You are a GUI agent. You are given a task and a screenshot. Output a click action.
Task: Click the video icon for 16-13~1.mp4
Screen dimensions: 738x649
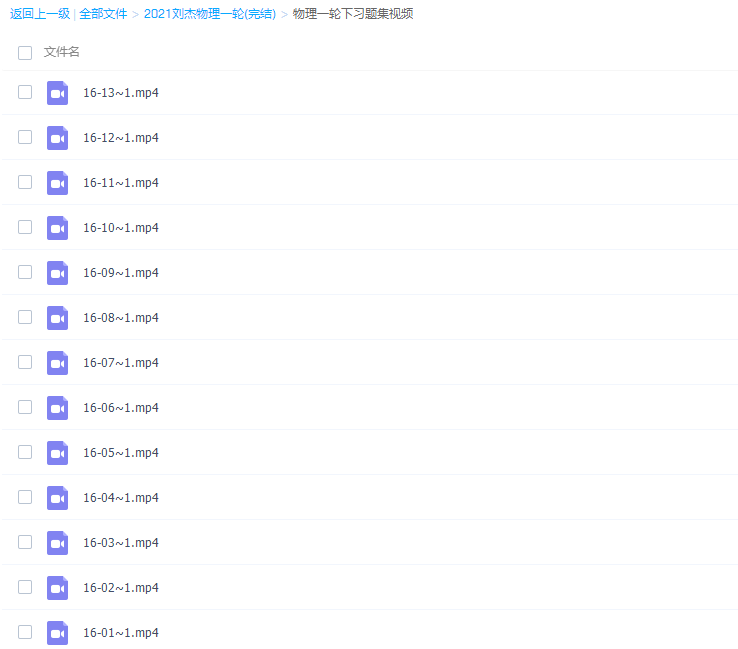57,93
